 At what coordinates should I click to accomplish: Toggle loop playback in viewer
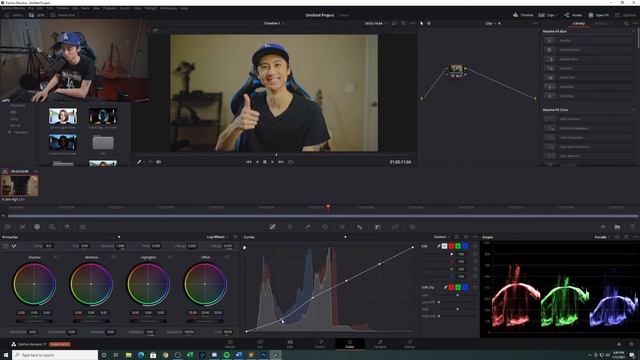[x=290, y=162]
